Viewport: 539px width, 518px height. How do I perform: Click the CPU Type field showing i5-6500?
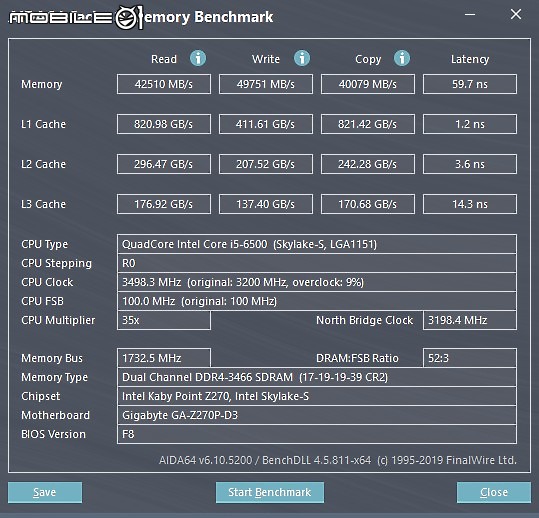tap(317, 244)
